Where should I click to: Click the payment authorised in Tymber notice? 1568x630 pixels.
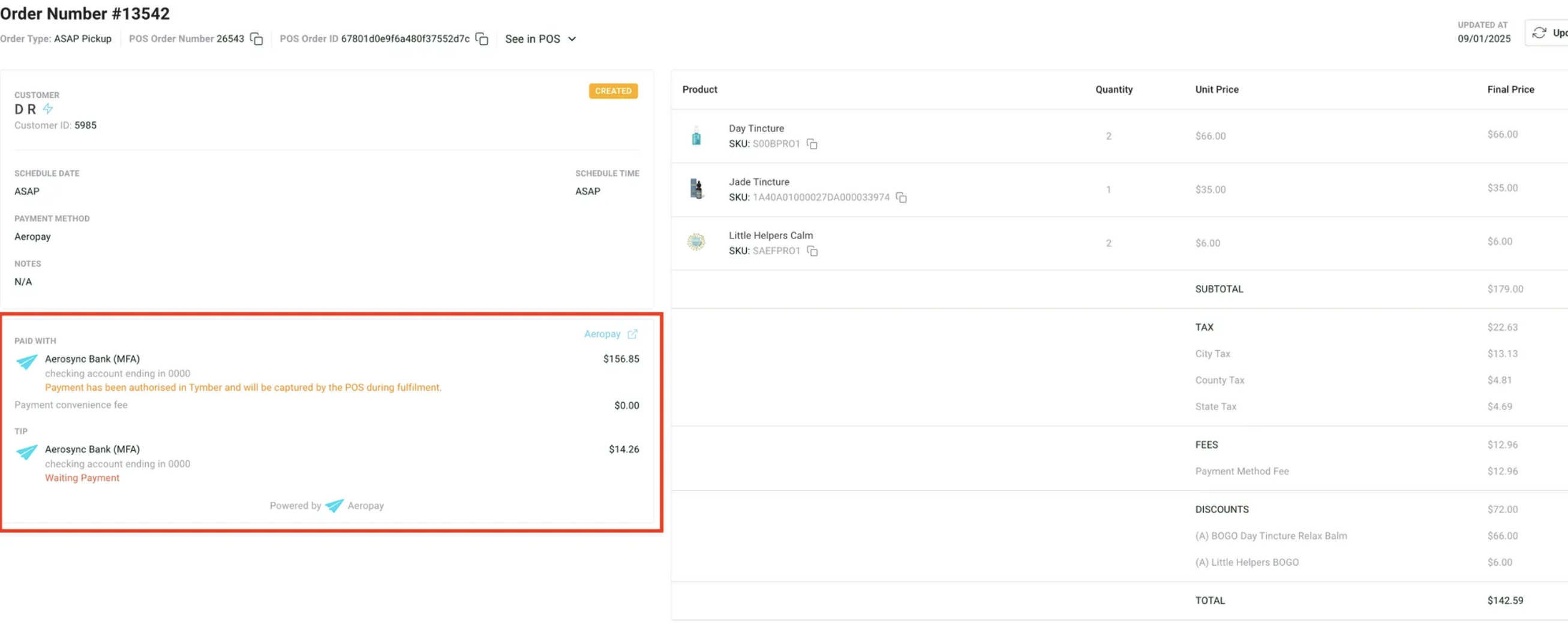(243, 387)
